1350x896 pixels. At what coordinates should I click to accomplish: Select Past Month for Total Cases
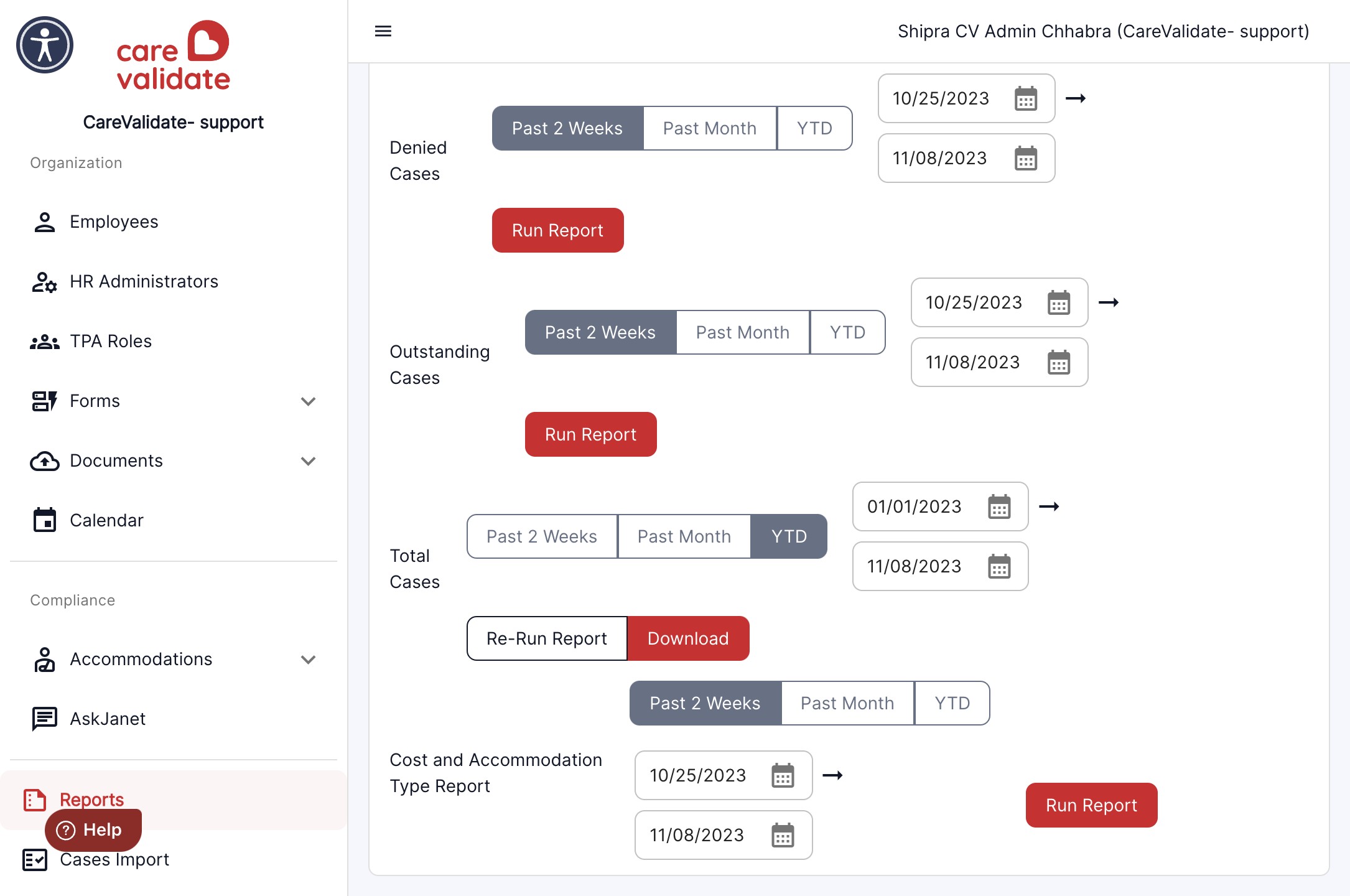click(684, 536)
